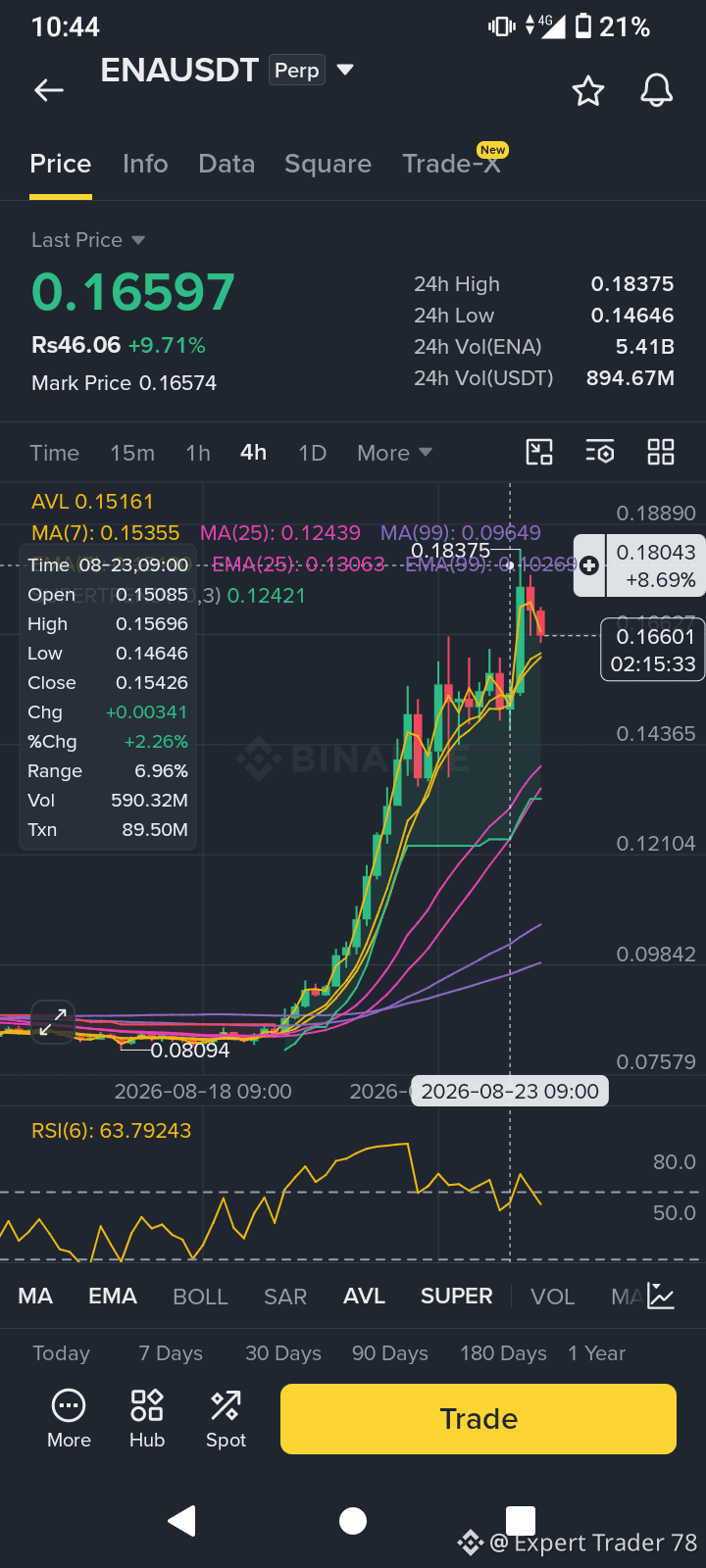Select the 1 Year range

tap(596, 1353)
